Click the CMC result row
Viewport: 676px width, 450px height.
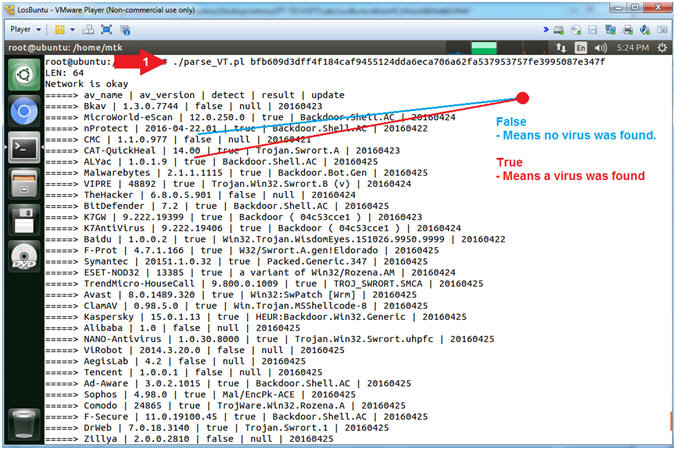178,140
